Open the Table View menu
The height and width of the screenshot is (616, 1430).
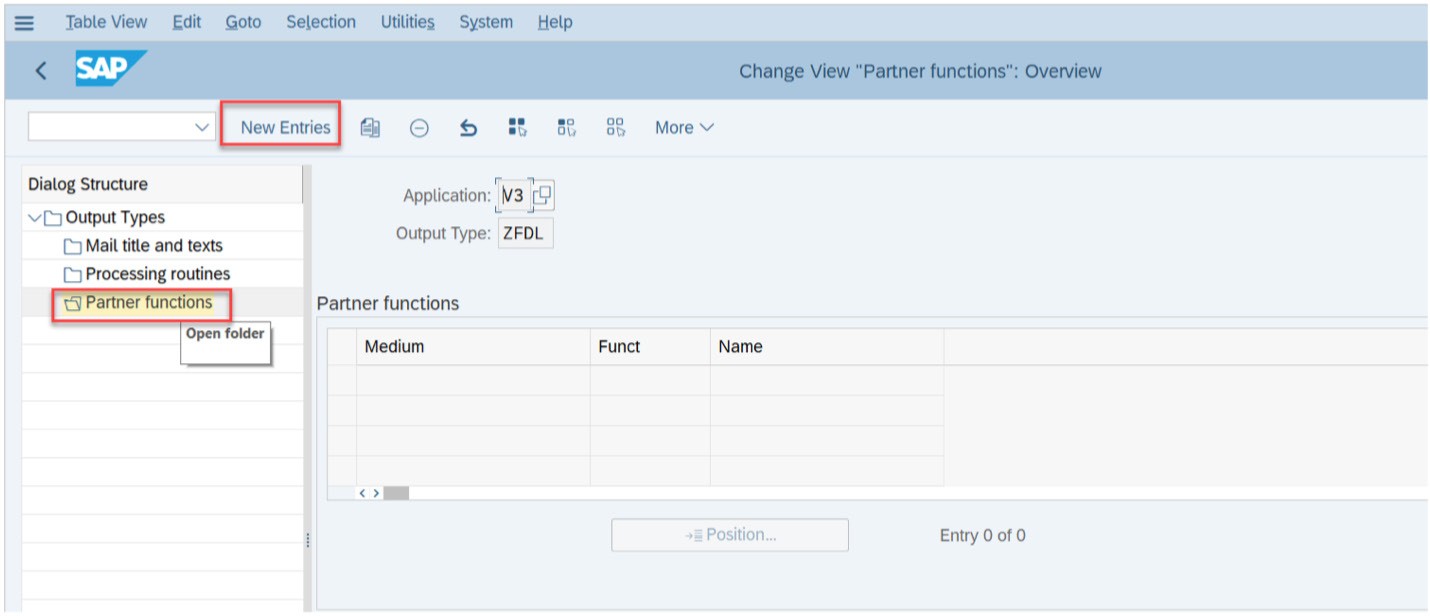(x=106, y=22)
